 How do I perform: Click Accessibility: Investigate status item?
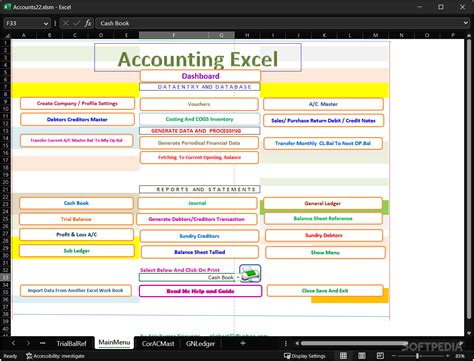pyautogui.click(x=55, y=356)
